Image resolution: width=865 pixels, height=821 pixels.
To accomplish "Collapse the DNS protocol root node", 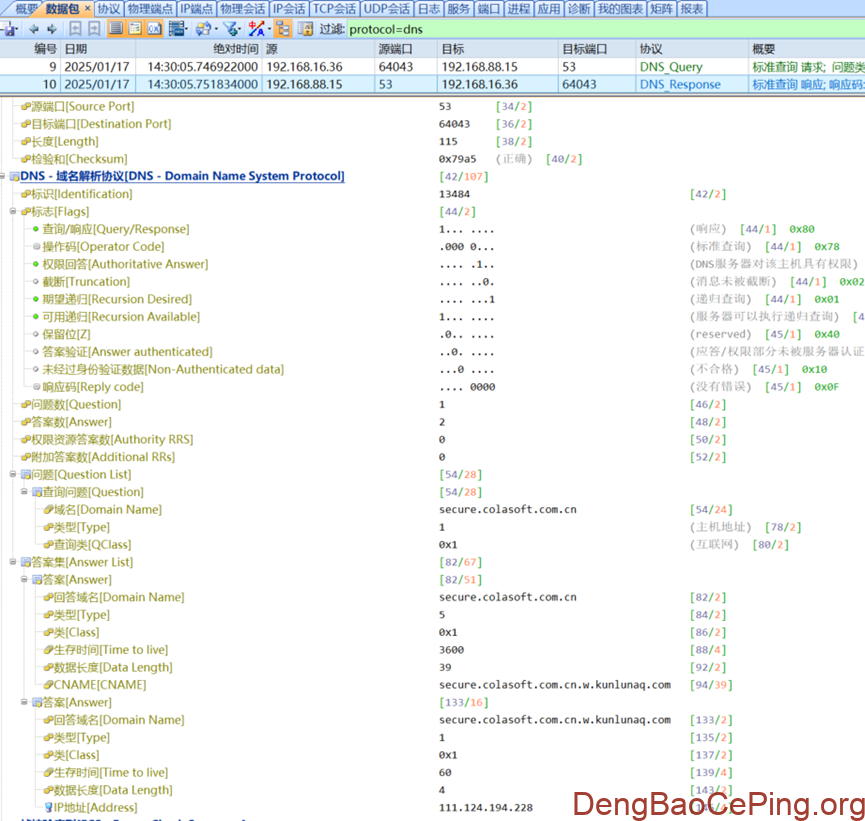I will [x=4, y=177].
